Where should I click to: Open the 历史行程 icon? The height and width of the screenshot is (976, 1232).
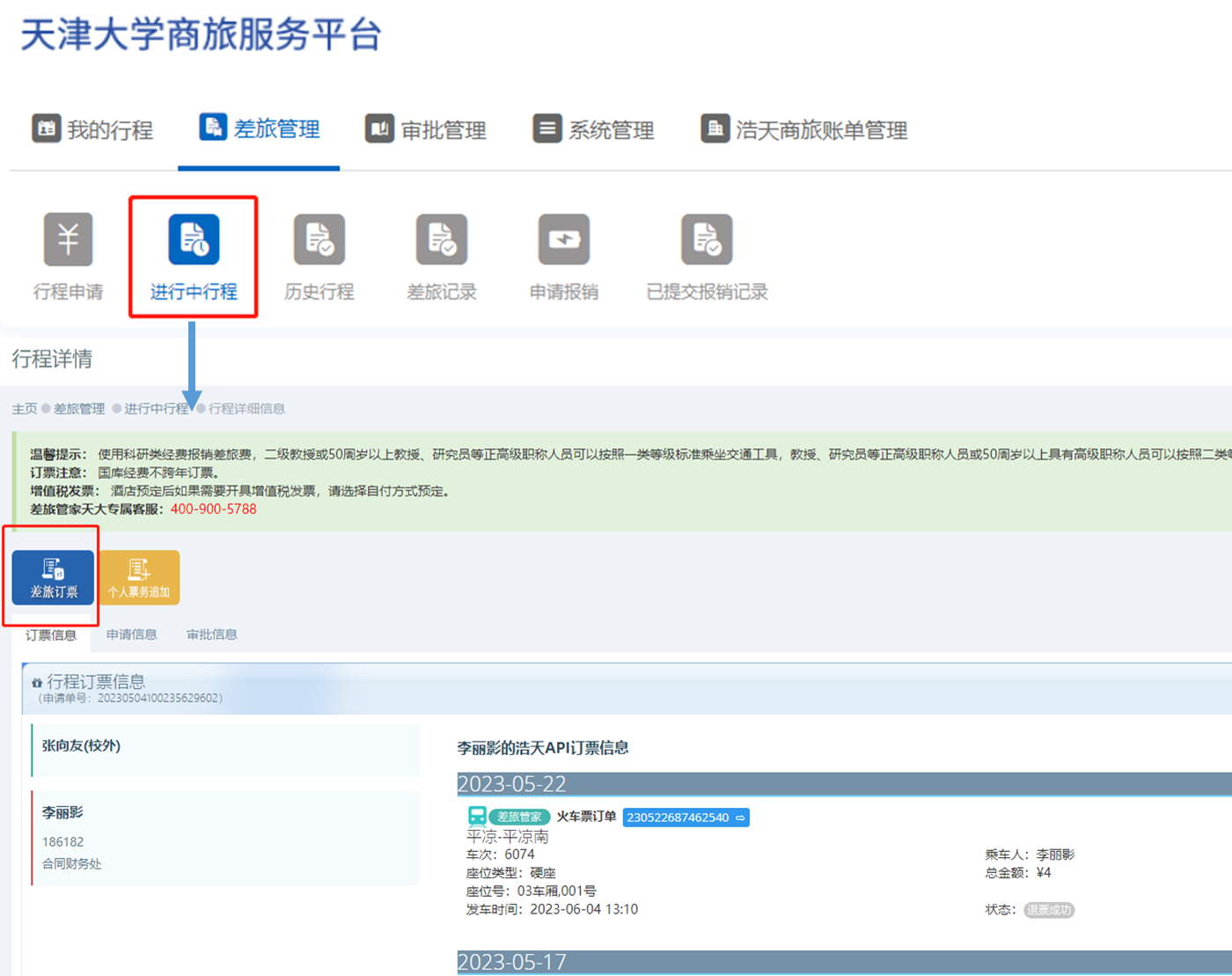[319, 239]
